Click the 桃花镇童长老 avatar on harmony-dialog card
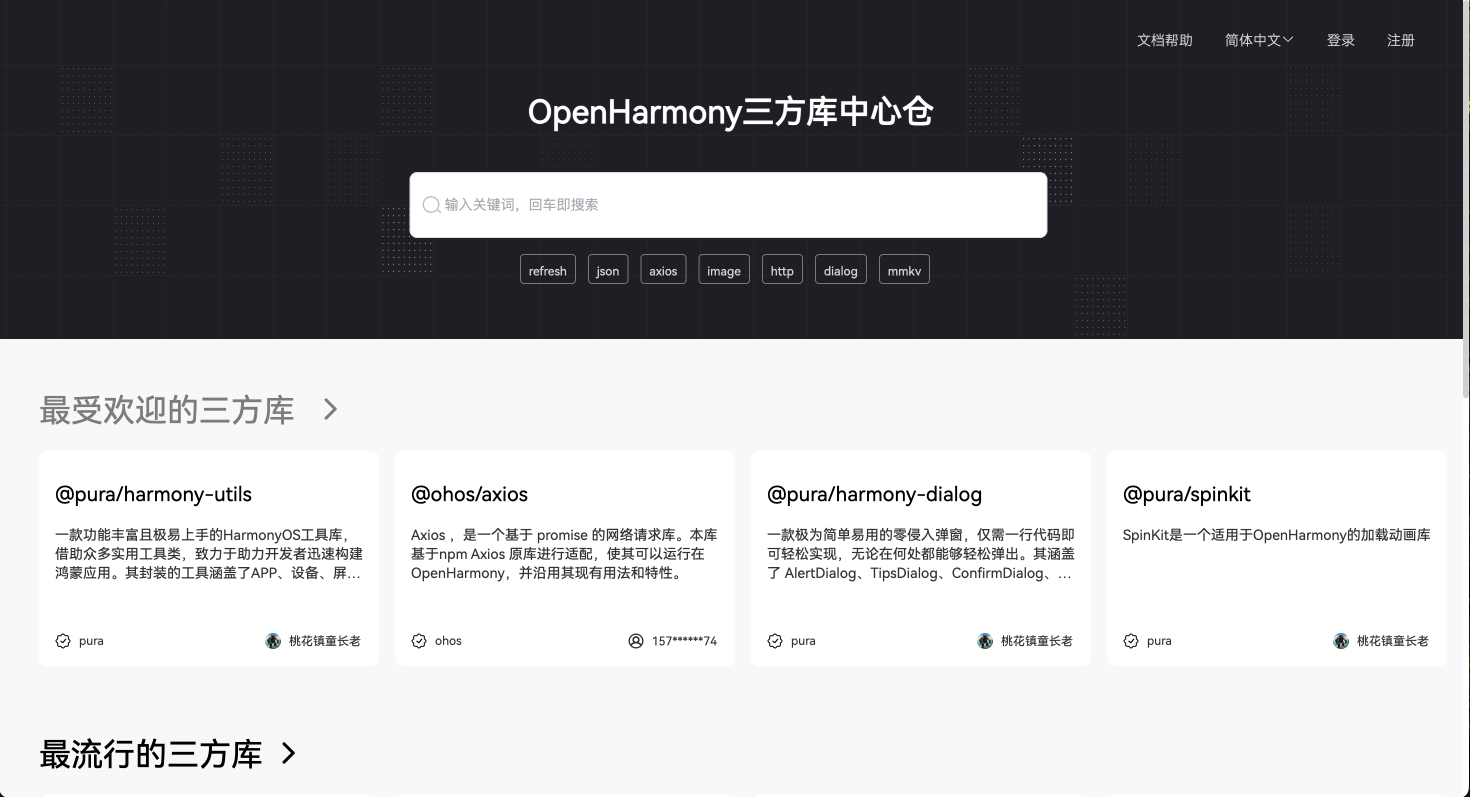Screen dimensions: 1470x797 985,641
